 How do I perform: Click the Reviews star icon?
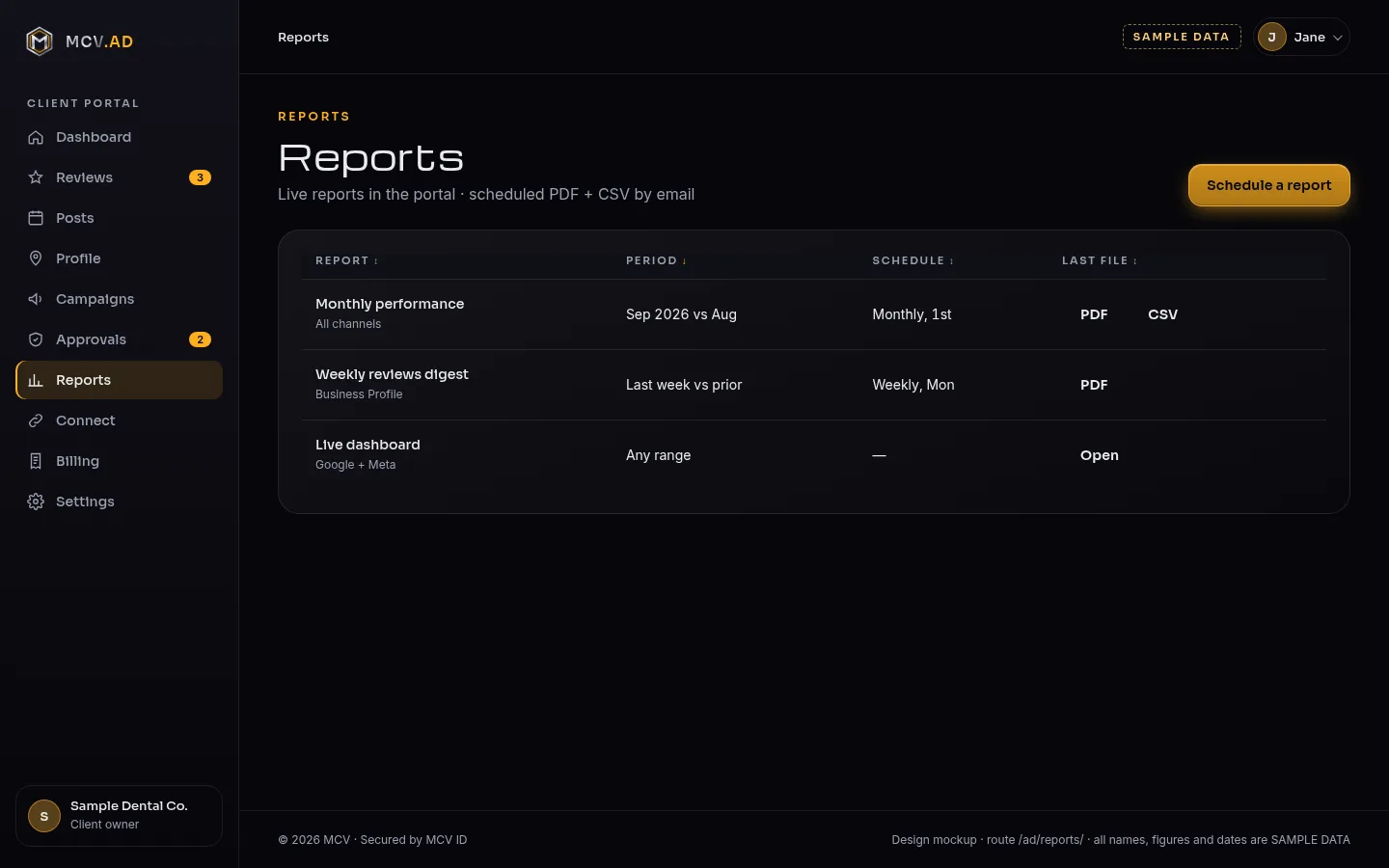36,177
